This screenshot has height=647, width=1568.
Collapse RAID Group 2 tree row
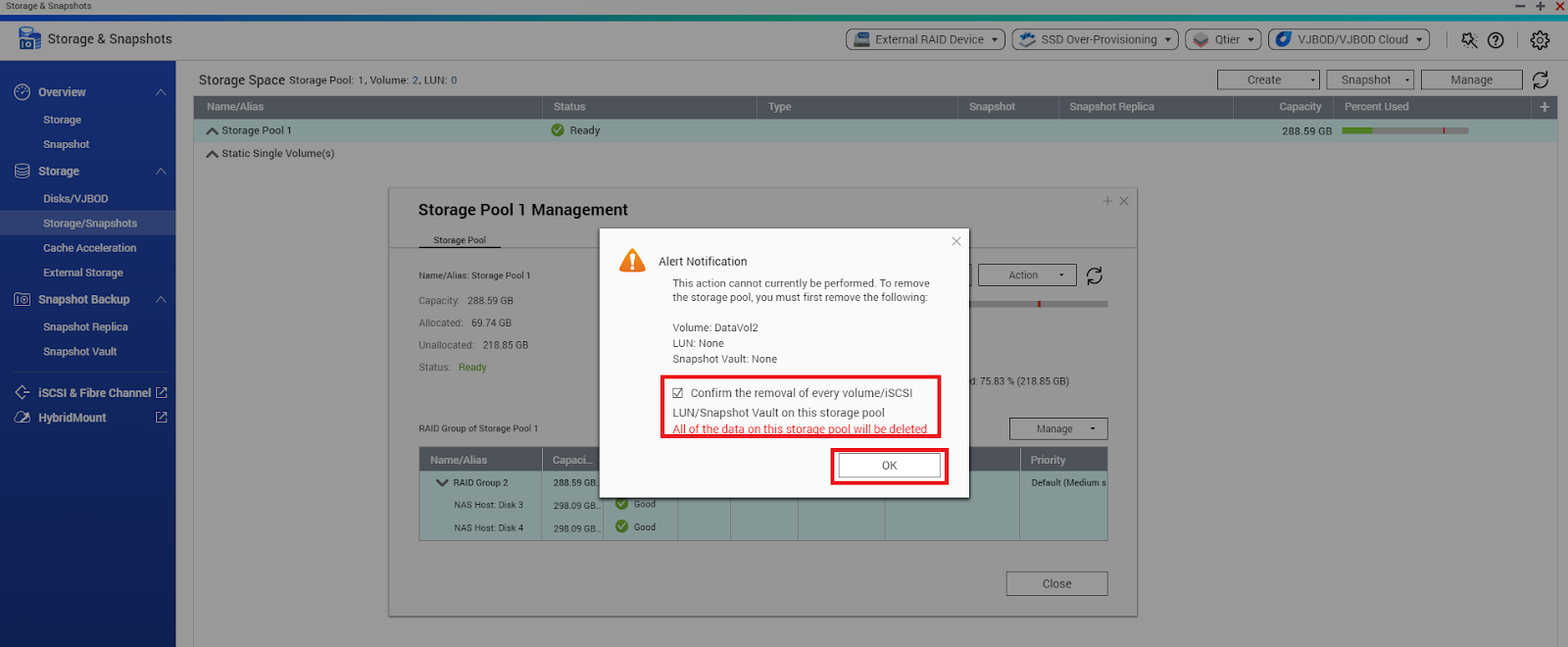click(x=442, y=483)
